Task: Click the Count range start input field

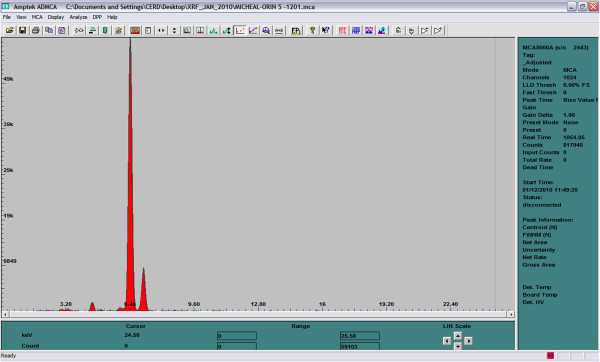Action: click(237, 346)
